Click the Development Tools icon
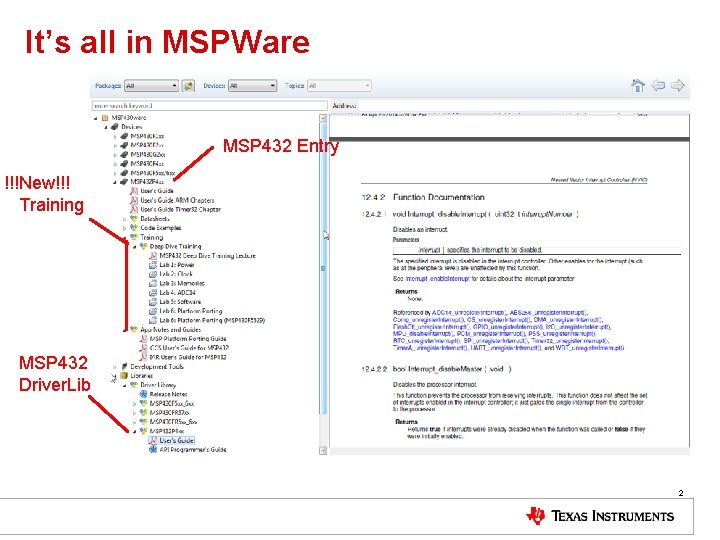The height and width of the screenshot is (540, 720). [124, 366]
